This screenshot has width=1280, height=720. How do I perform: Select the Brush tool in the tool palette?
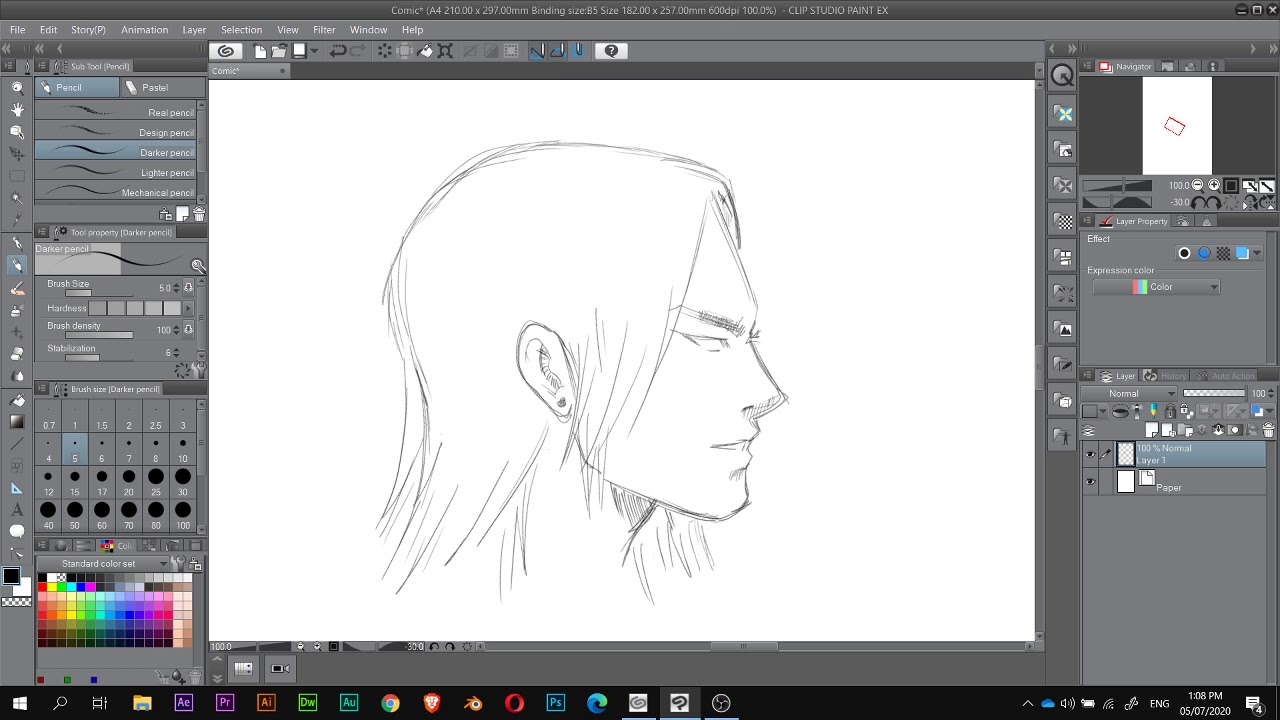tap(17, 288)
